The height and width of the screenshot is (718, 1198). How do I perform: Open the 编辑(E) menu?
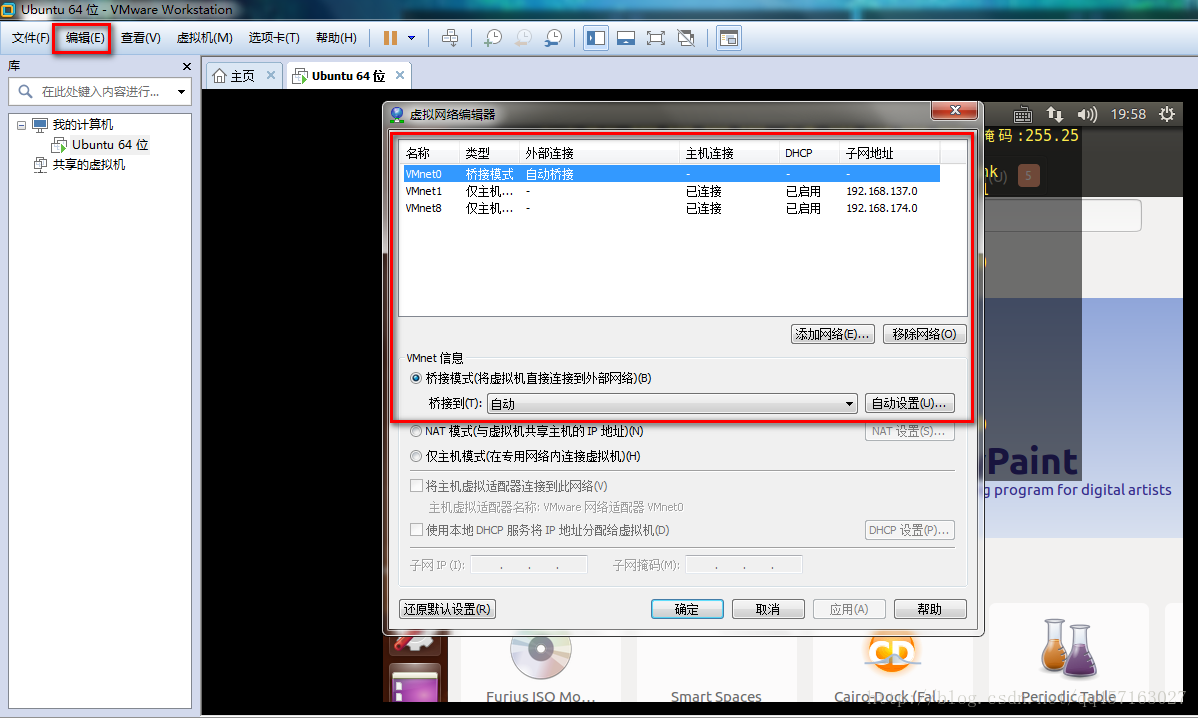click(x=85, y=38)
